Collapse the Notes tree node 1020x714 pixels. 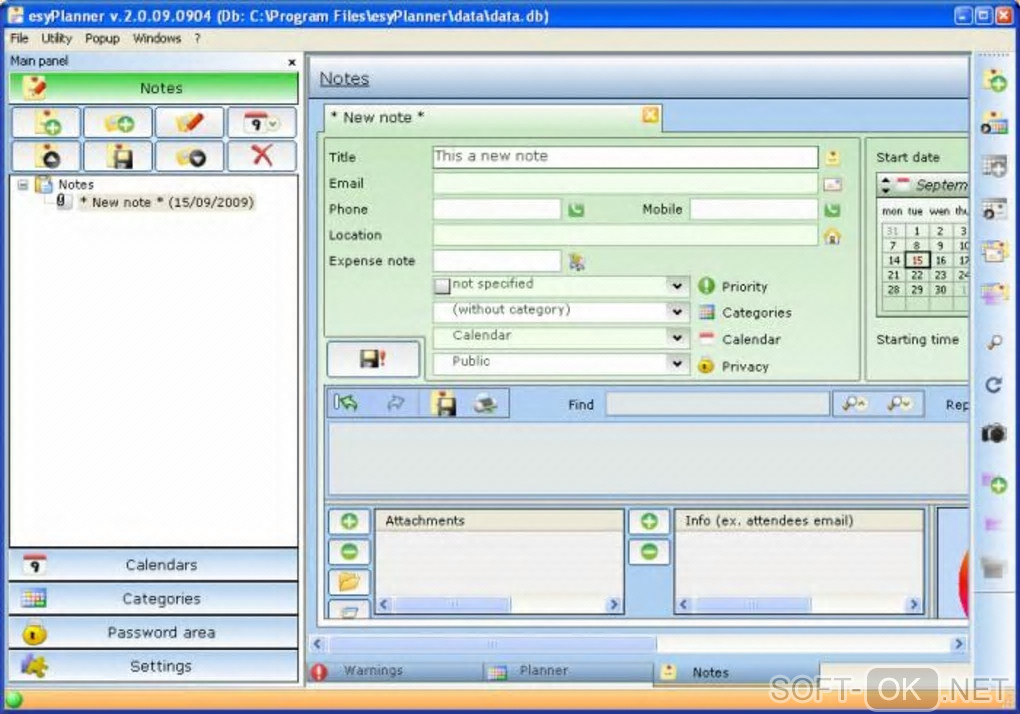point(23,185)
